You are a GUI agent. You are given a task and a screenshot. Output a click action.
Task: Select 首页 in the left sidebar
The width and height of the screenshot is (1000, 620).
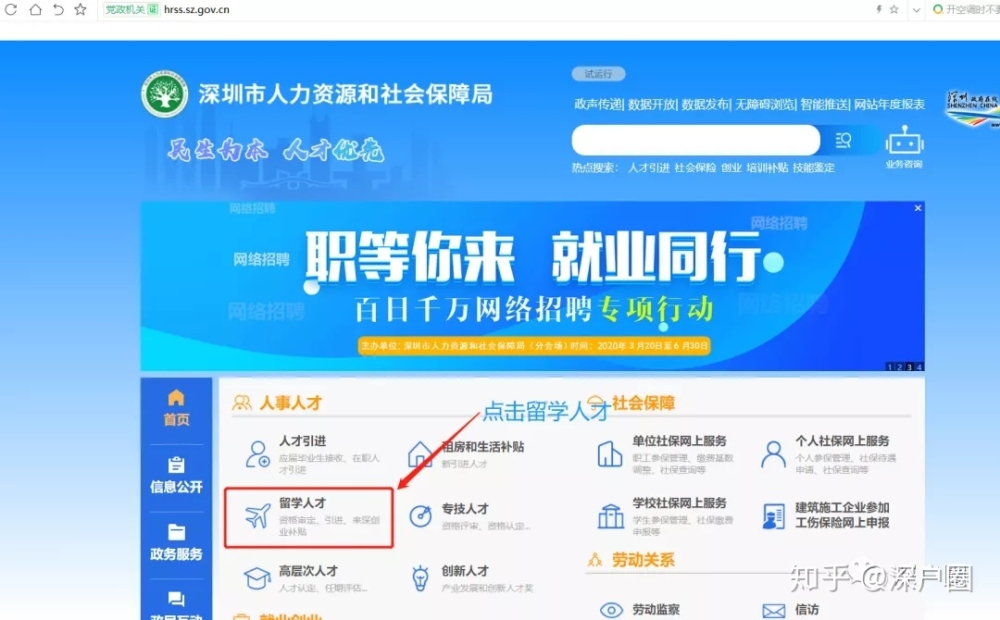pos(176,408)
